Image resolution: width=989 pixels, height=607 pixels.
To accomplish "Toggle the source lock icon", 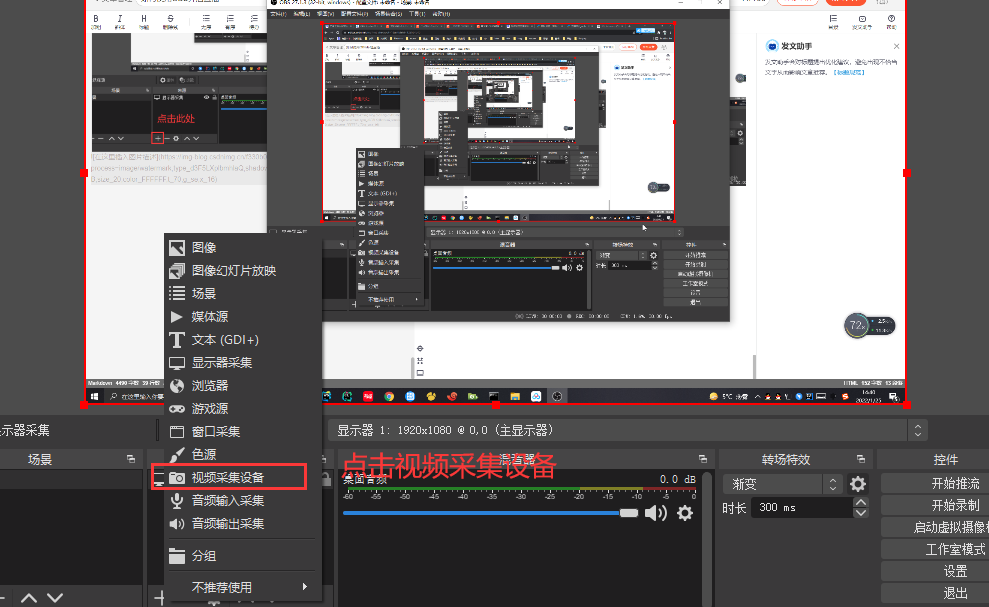I will 326,479.
